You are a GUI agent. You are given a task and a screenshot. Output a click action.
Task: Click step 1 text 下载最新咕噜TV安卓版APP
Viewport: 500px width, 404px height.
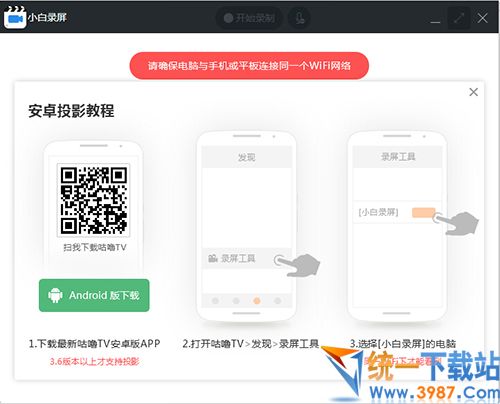[x=94, y=344]
